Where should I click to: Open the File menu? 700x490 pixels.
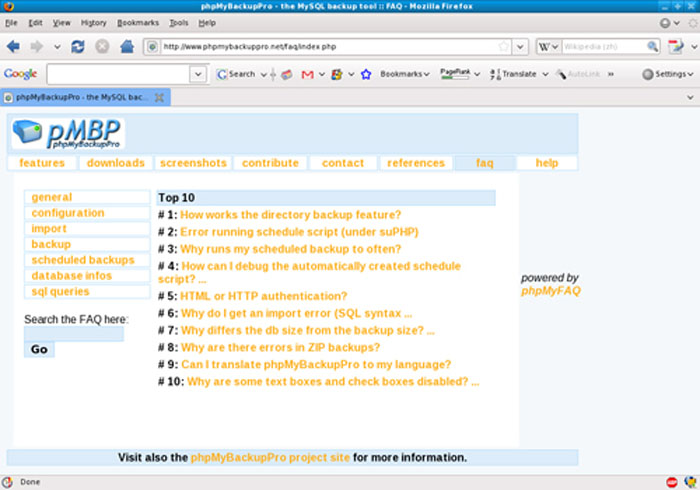11,23
